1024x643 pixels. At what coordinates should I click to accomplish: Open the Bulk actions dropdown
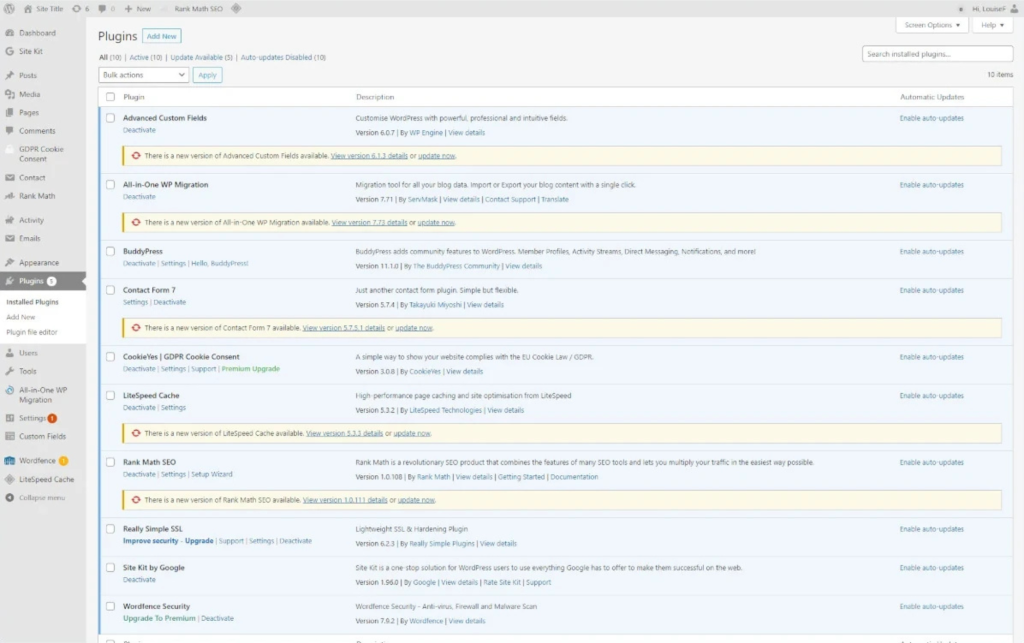(144, 75)
